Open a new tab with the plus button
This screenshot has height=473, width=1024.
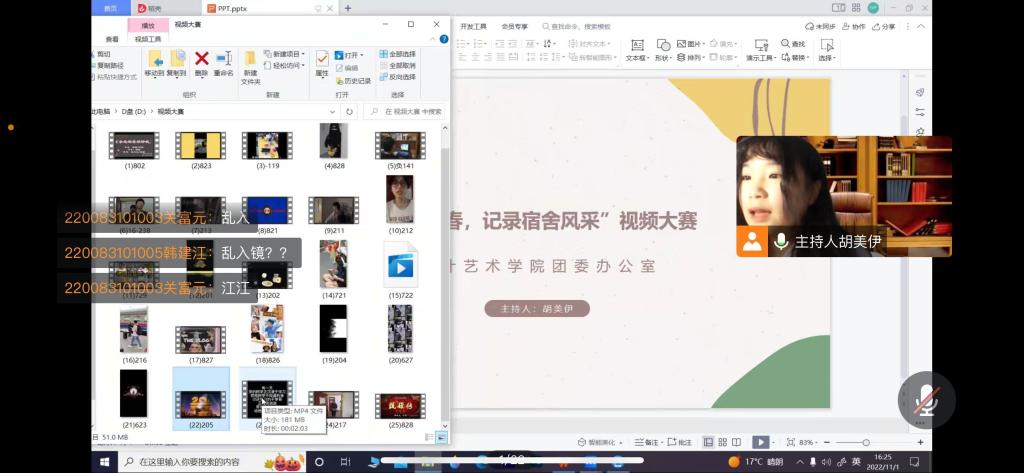point(347,8)
